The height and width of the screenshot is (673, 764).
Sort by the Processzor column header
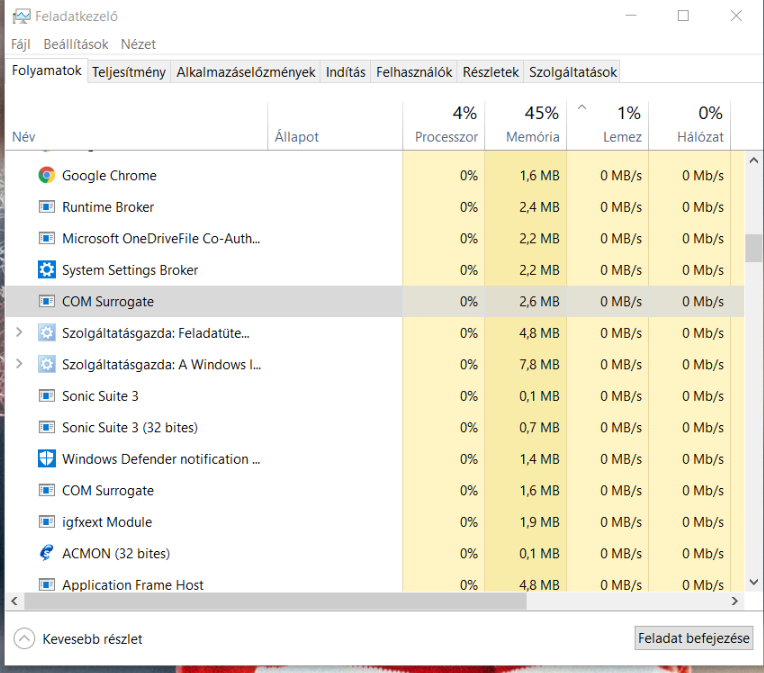pyautogui.click(x=444, y=125)
